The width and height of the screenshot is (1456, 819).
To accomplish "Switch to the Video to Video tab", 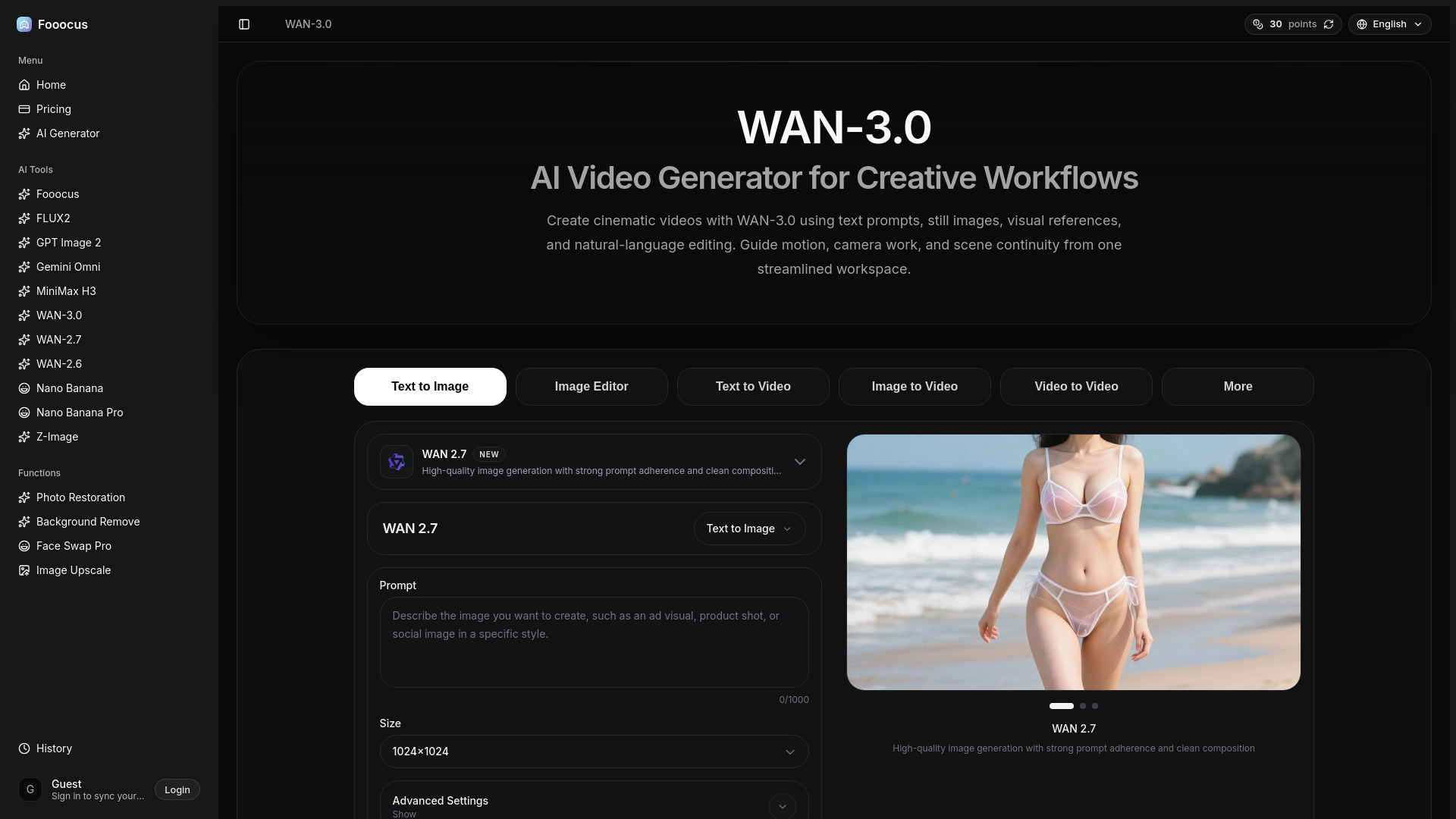I will click(x=1076, y=387).
